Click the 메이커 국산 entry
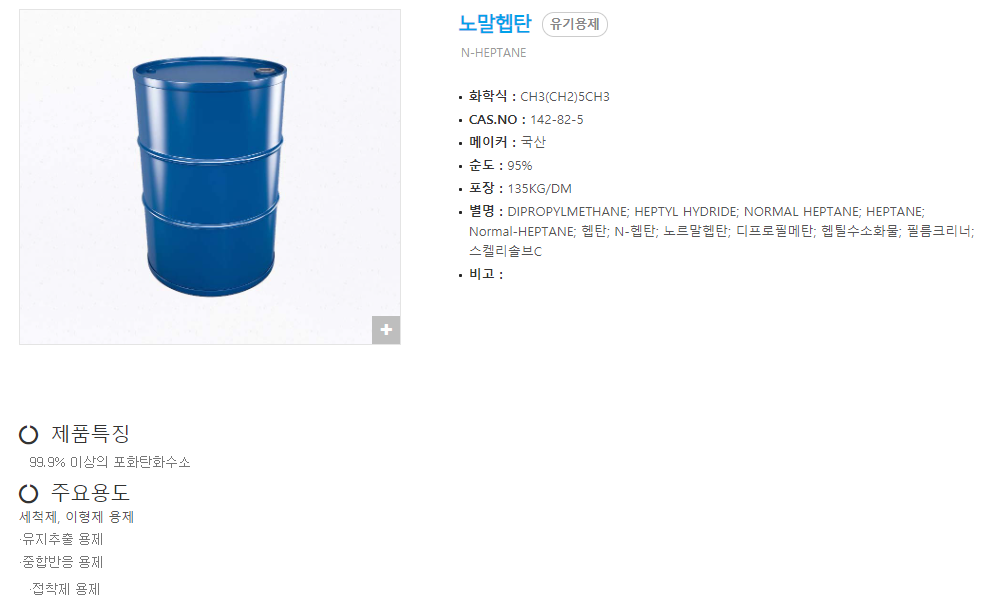The image size is (984, 615). point(507,142)
